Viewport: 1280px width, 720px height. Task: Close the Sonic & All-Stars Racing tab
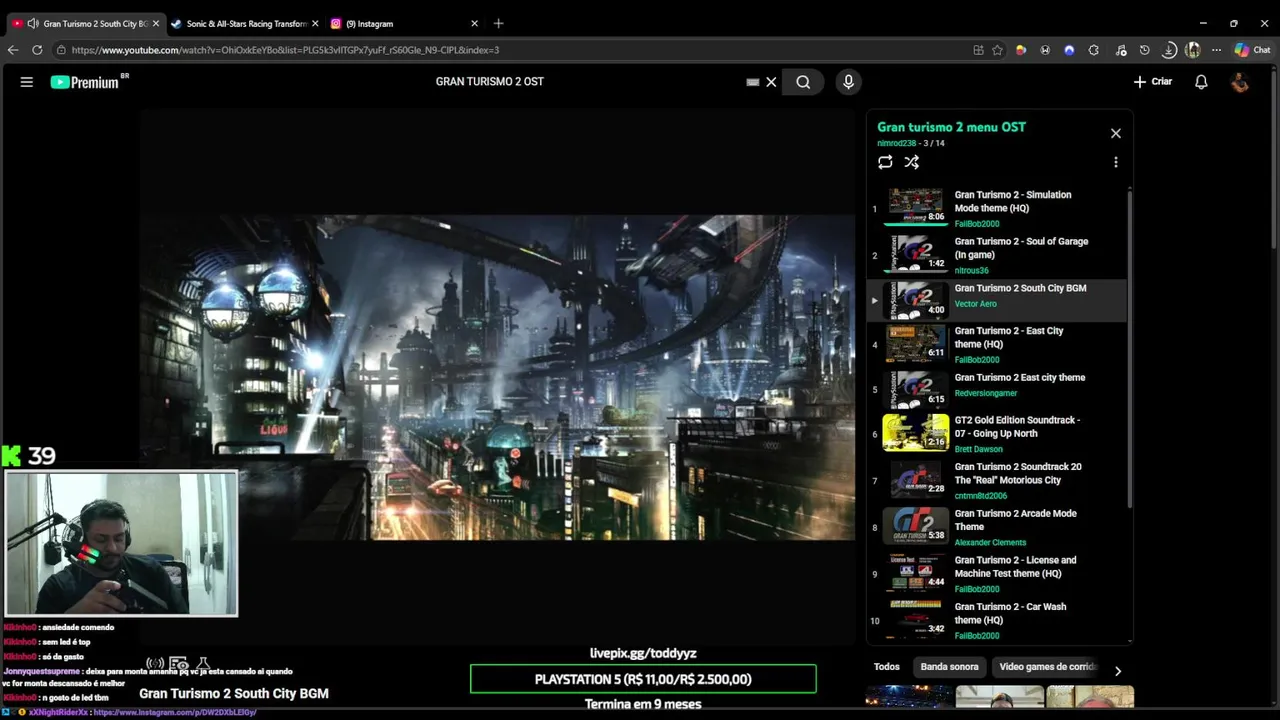point(315,23)
